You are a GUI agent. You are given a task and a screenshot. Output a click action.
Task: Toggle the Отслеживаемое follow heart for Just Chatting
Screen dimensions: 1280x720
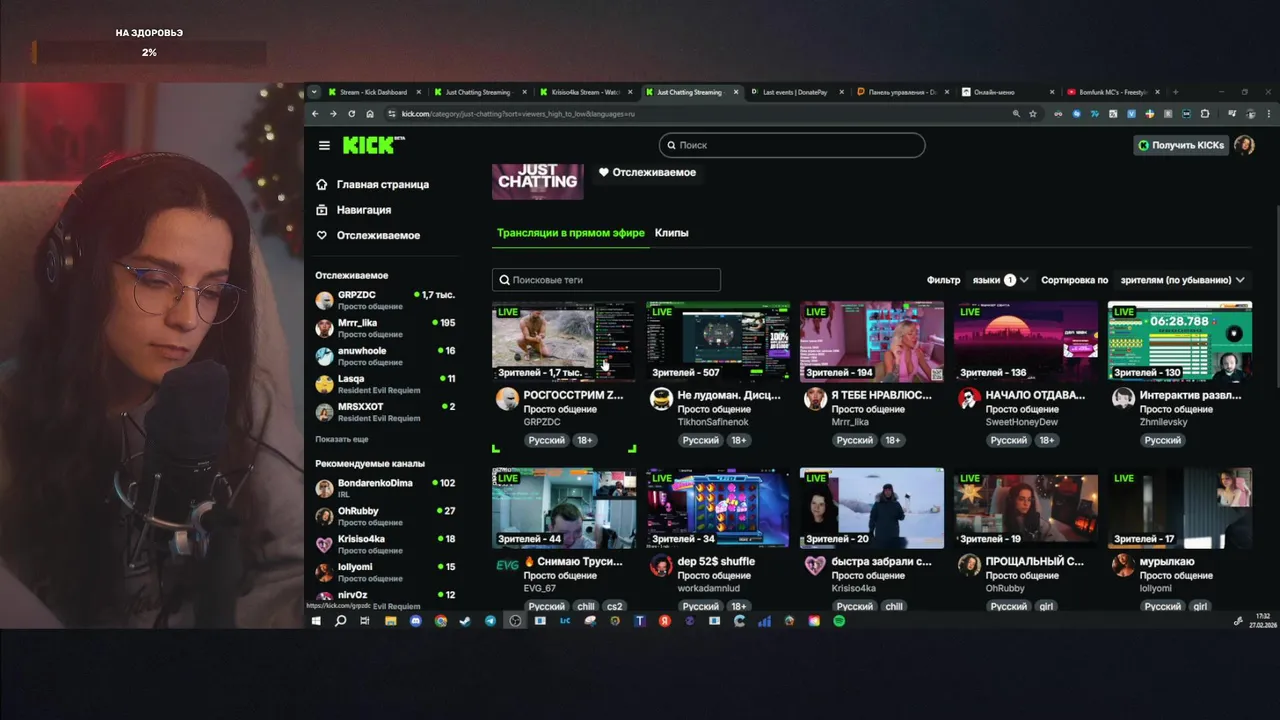pos(647,172)
